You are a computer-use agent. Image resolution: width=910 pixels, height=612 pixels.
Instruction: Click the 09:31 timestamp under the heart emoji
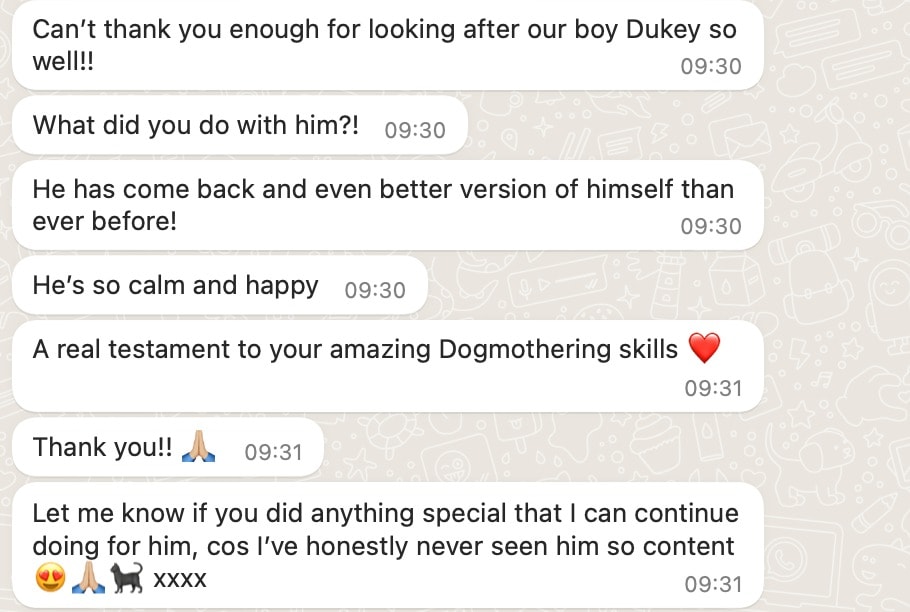(713, 388)
